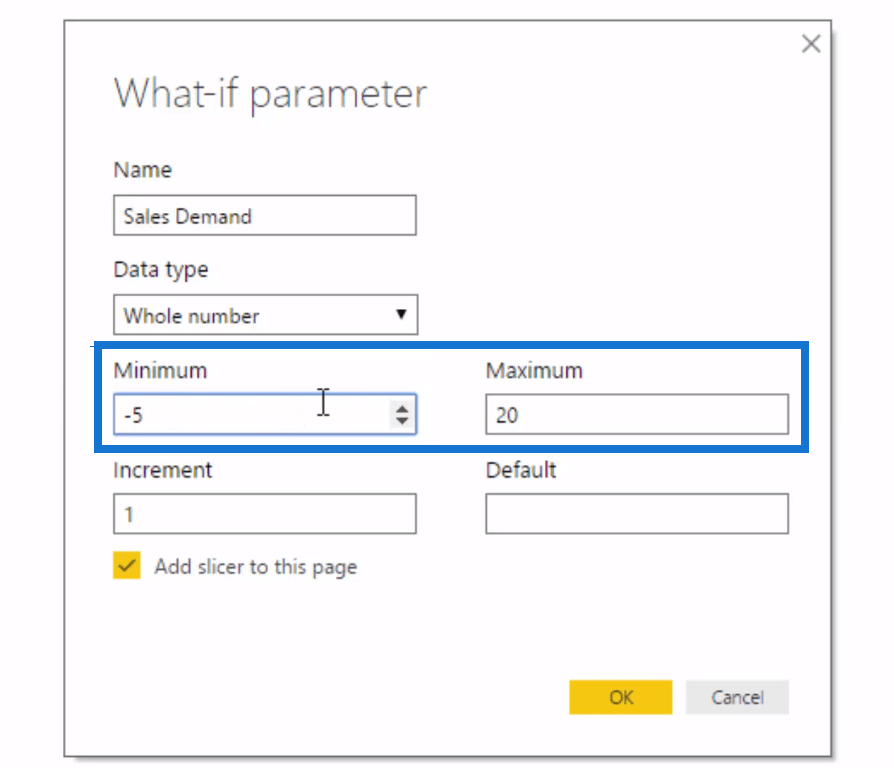
Task: Click the Name field containing Sales Demand
Action: point(265,216)
